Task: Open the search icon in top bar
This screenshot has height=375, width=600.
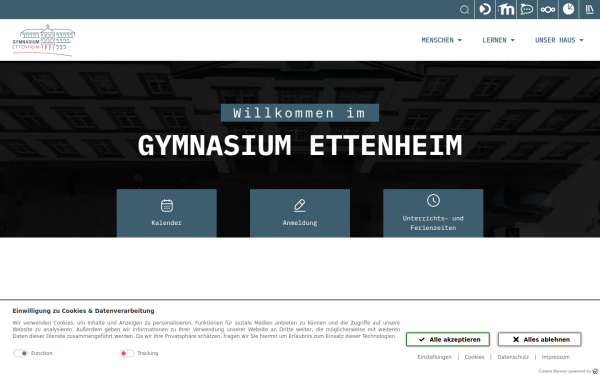Action: 464,10
